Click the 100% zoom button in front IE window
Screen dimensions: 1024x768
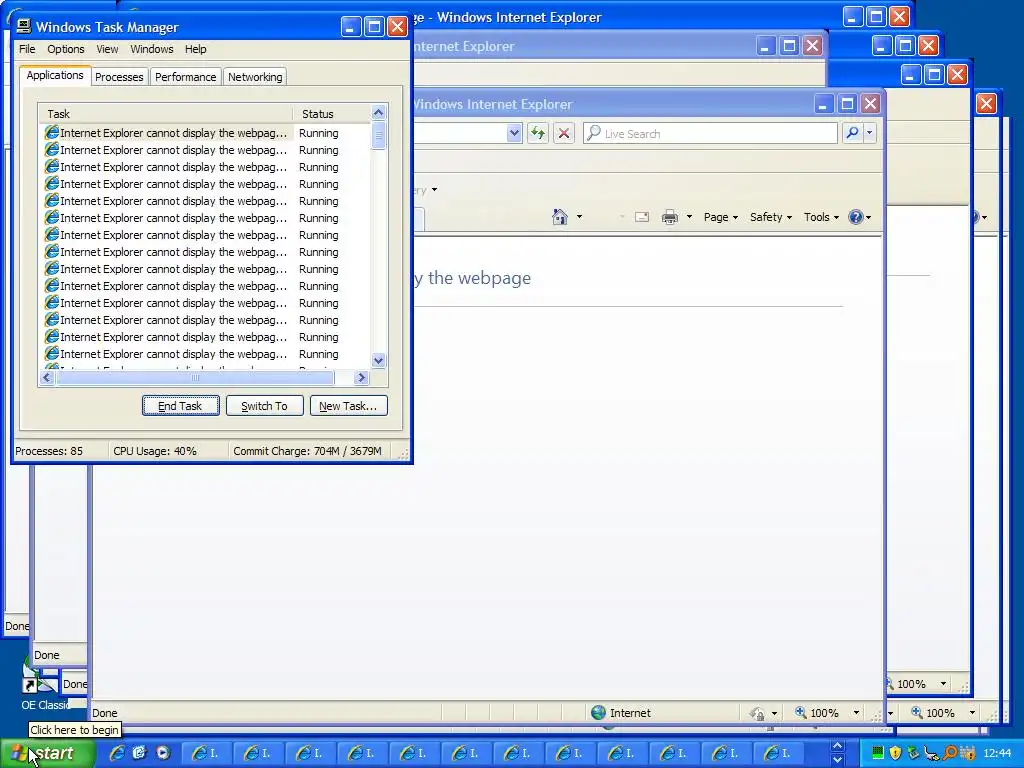pyautogui.click(x=817, y=713)
